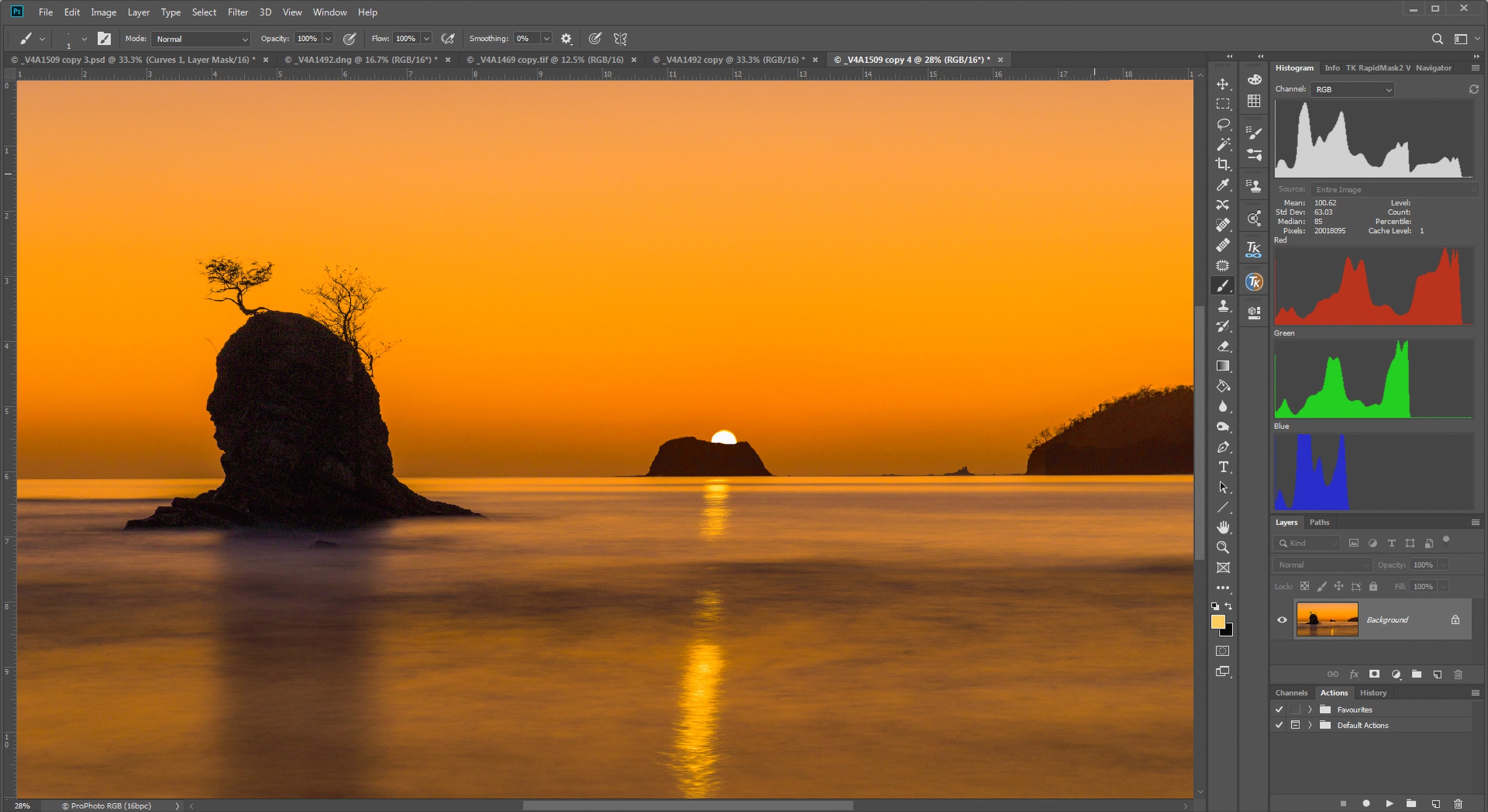Image resolution: width=1488 pixels, height=812 pixels.
Task: Open the histogram Channel dropdown
Action: (1353, 89)
